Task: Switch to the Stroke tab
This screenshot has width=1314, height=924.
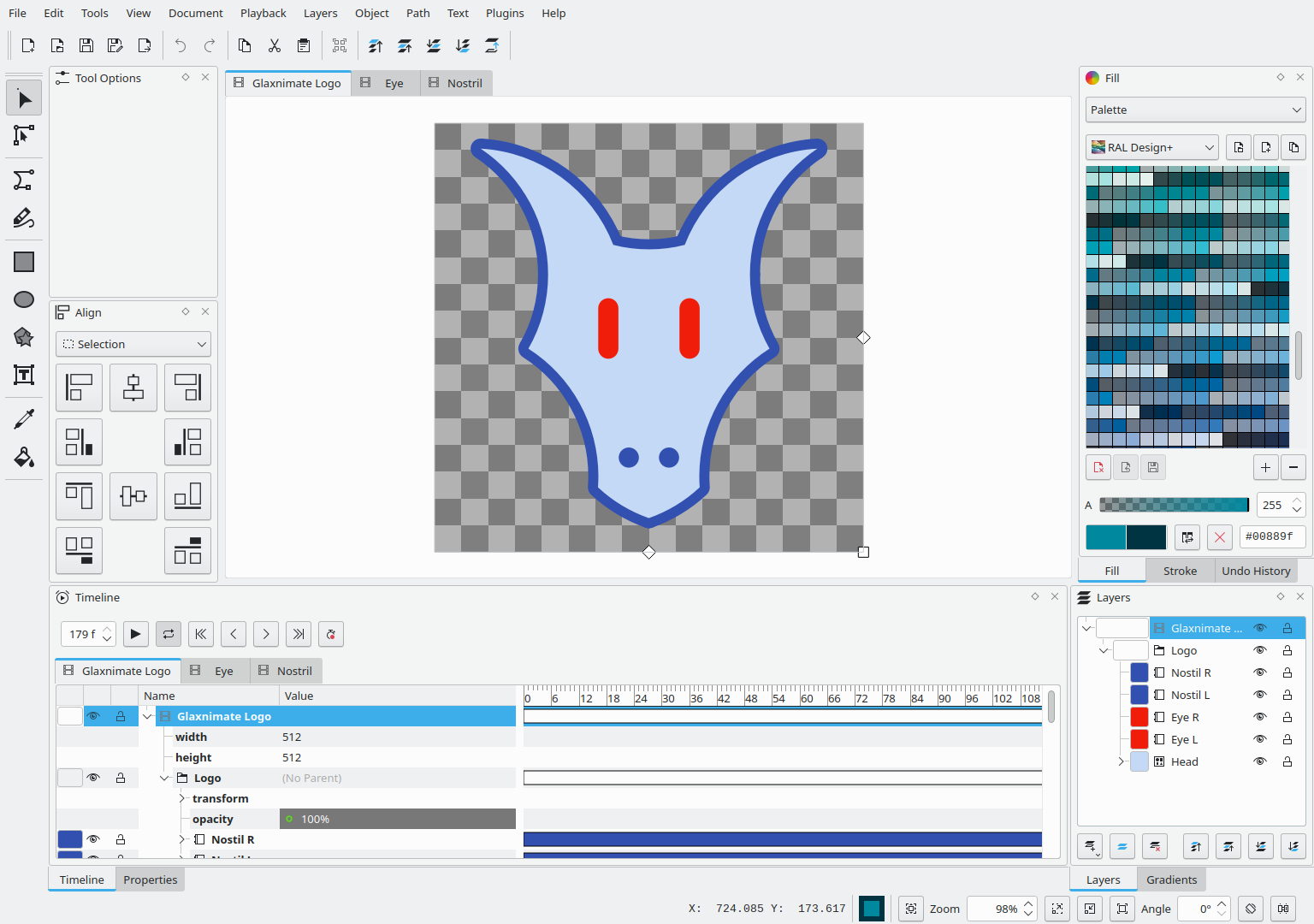Action: [x=1180, y=571]
